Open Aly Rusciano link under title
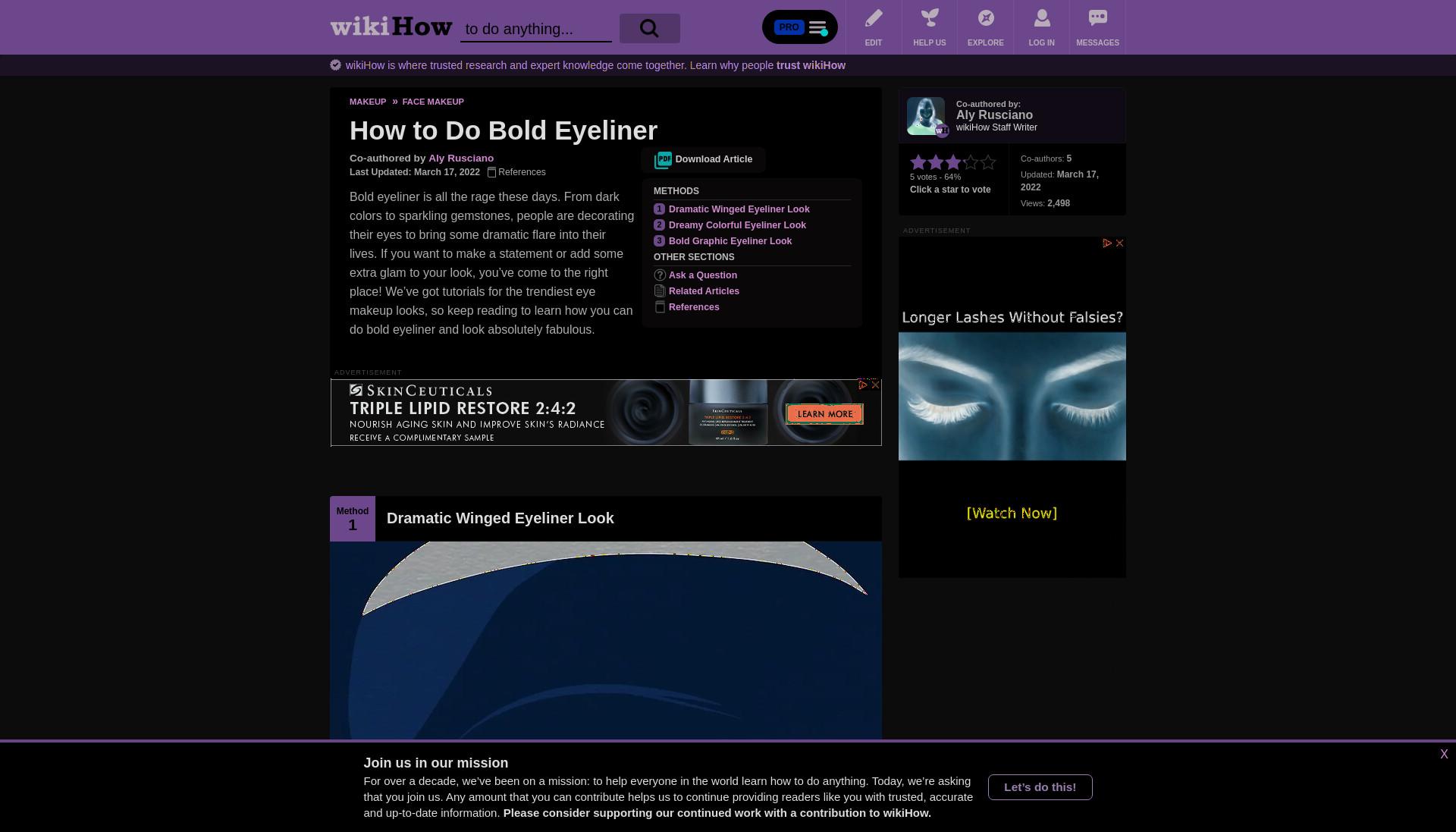 click(461, 159)
